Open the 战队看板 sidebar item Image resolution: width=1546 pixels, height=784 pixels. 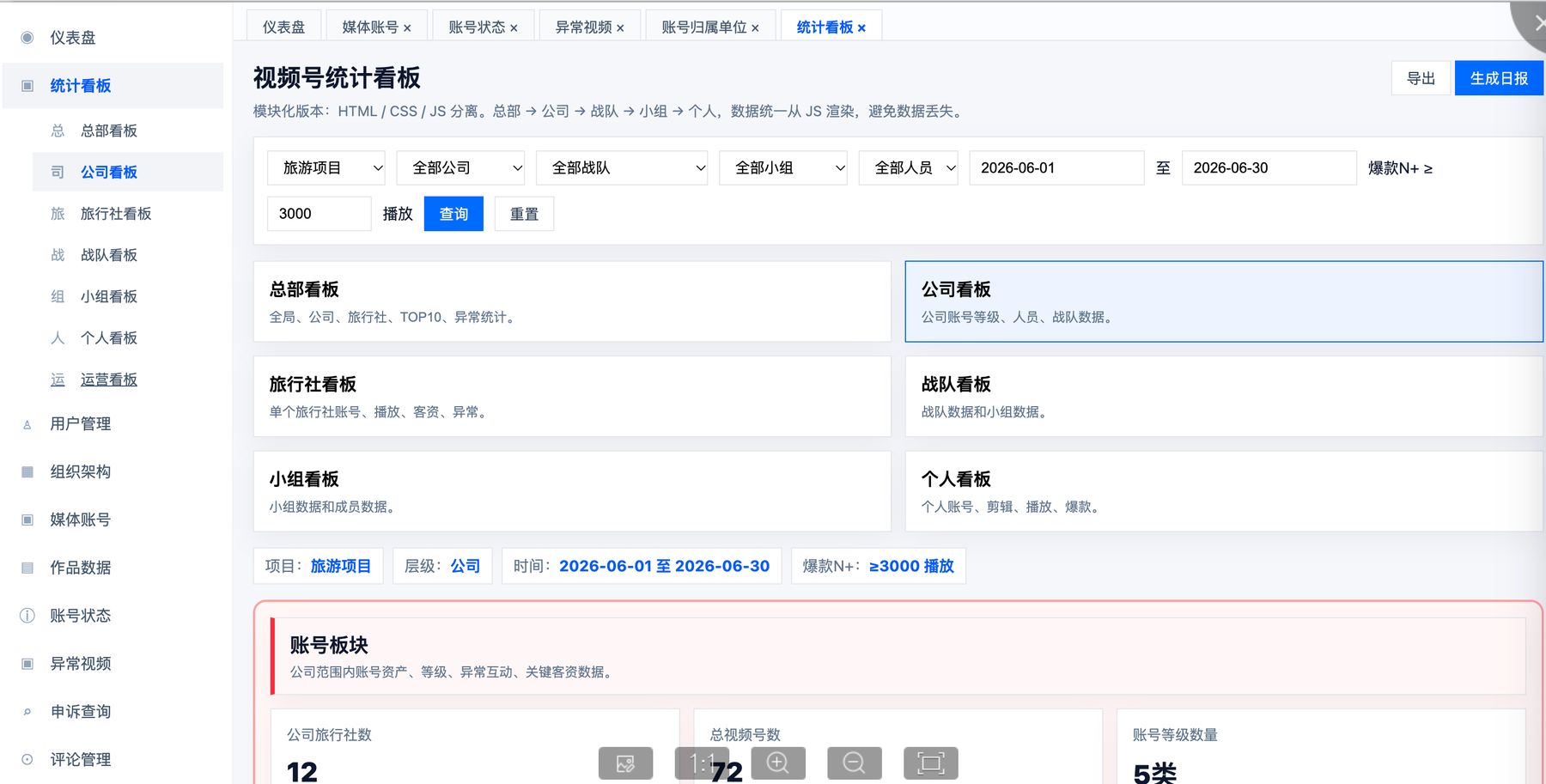coord(128,255)
